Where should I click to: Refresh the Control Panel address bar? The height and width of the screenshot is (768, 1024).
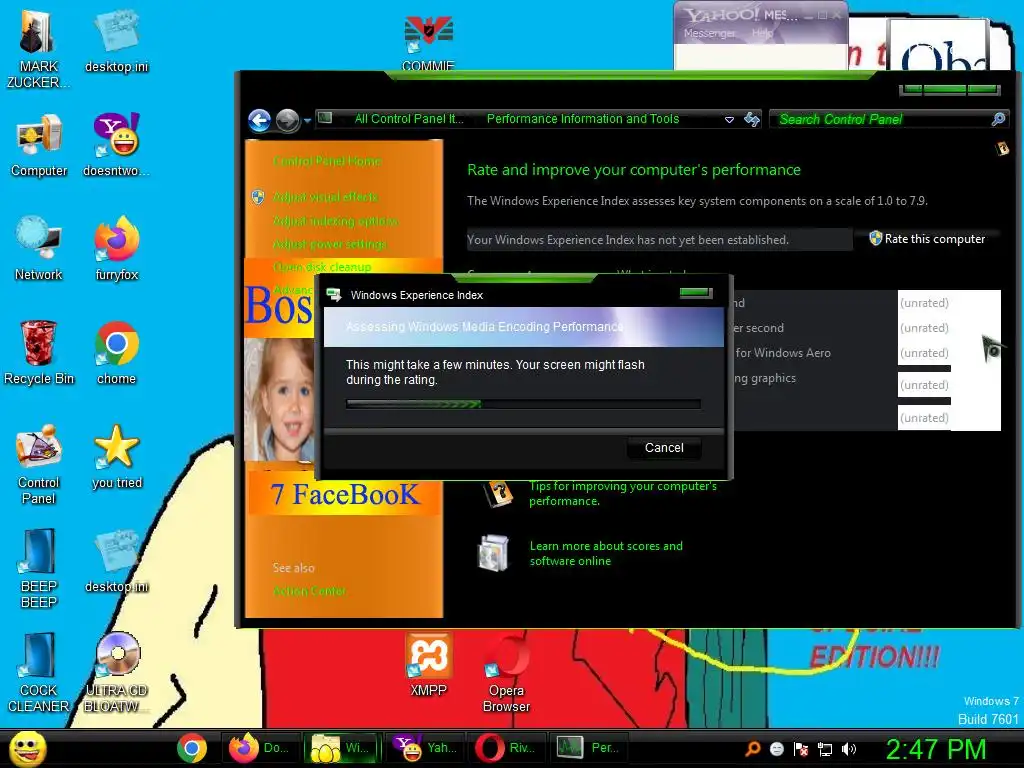tap(752, 119)
